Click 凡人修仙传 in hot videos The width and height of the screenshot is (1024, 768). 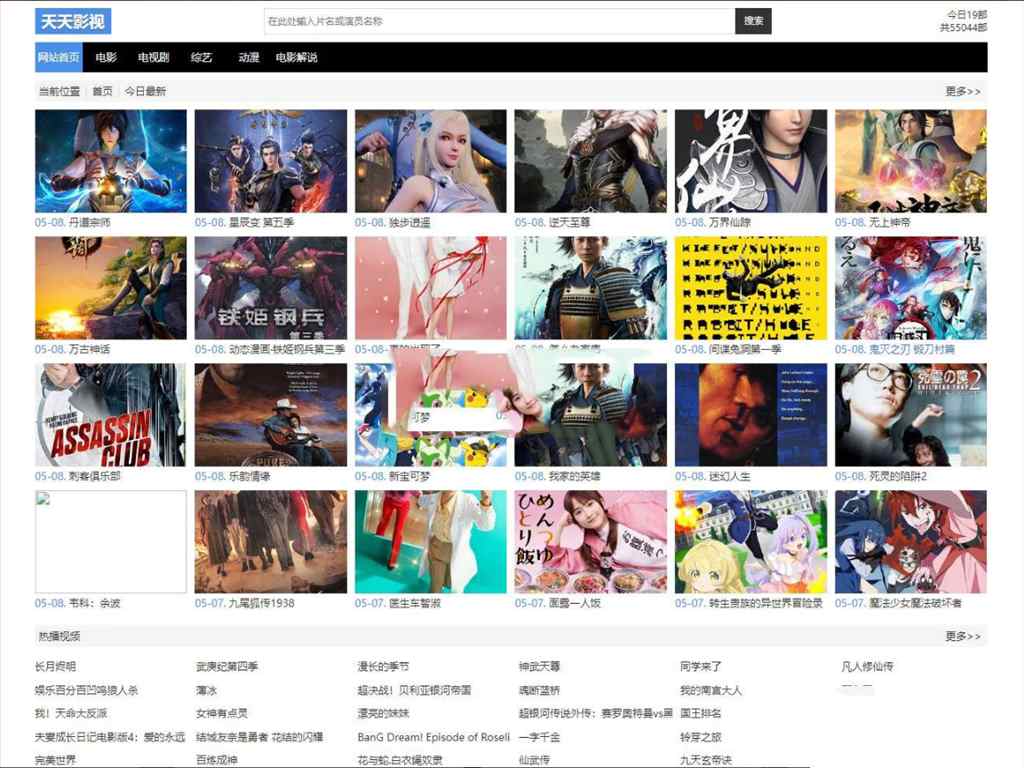(x=867, y=666)
